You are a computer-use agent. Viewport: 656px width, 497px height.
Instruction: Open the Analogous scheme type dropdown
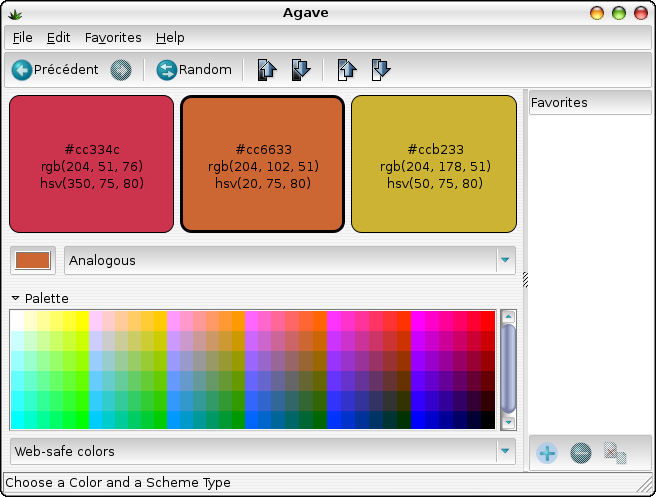click(290, 261)
